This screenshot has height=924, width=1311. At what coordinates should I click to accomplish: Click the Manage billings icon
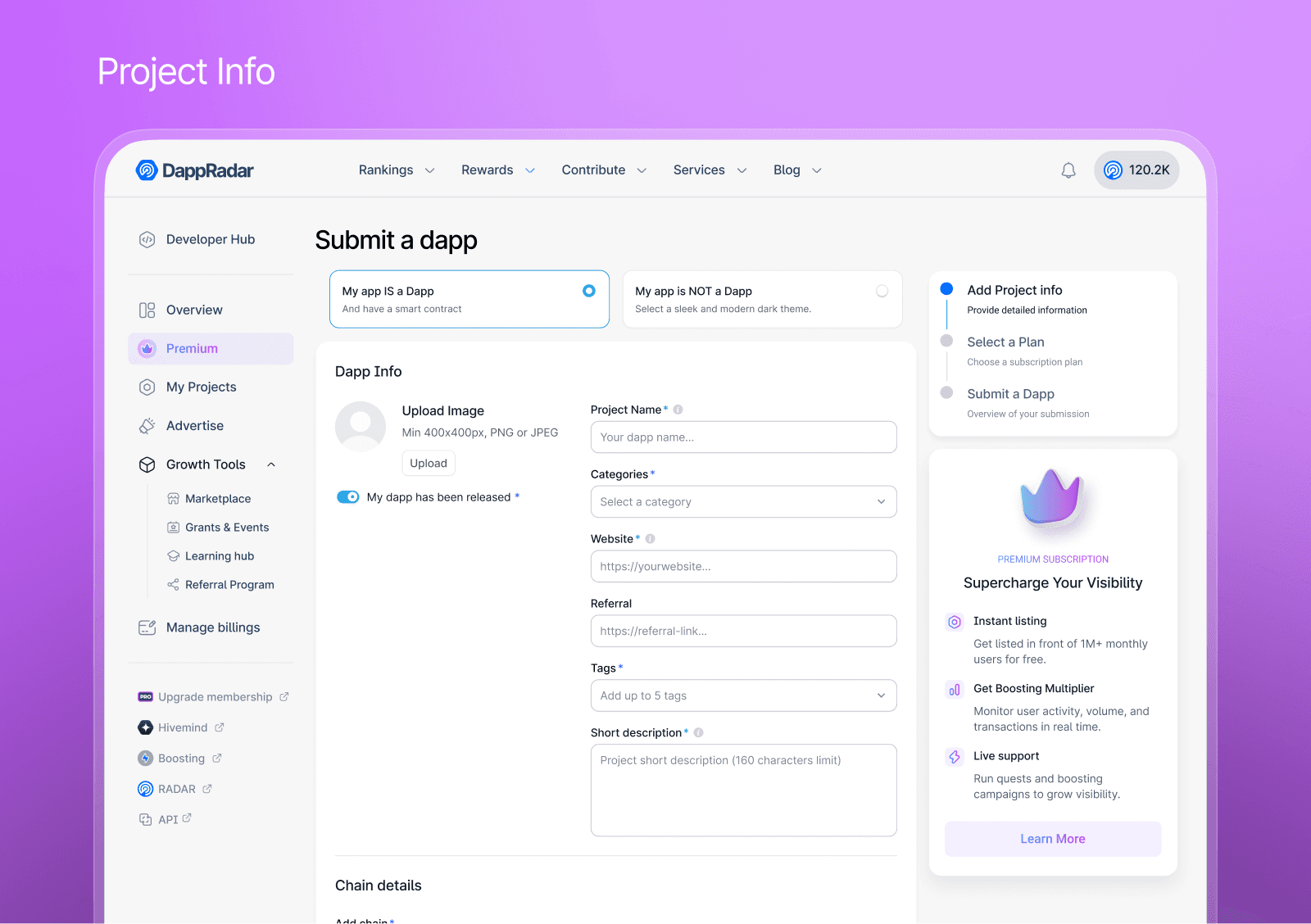pyautogui.click(x=147, y=627)
